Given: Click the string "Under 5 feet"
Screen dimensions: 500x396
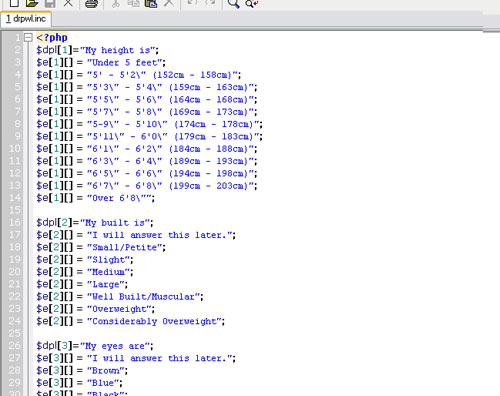Looking at the screenshot, I should tap(125, 62).
